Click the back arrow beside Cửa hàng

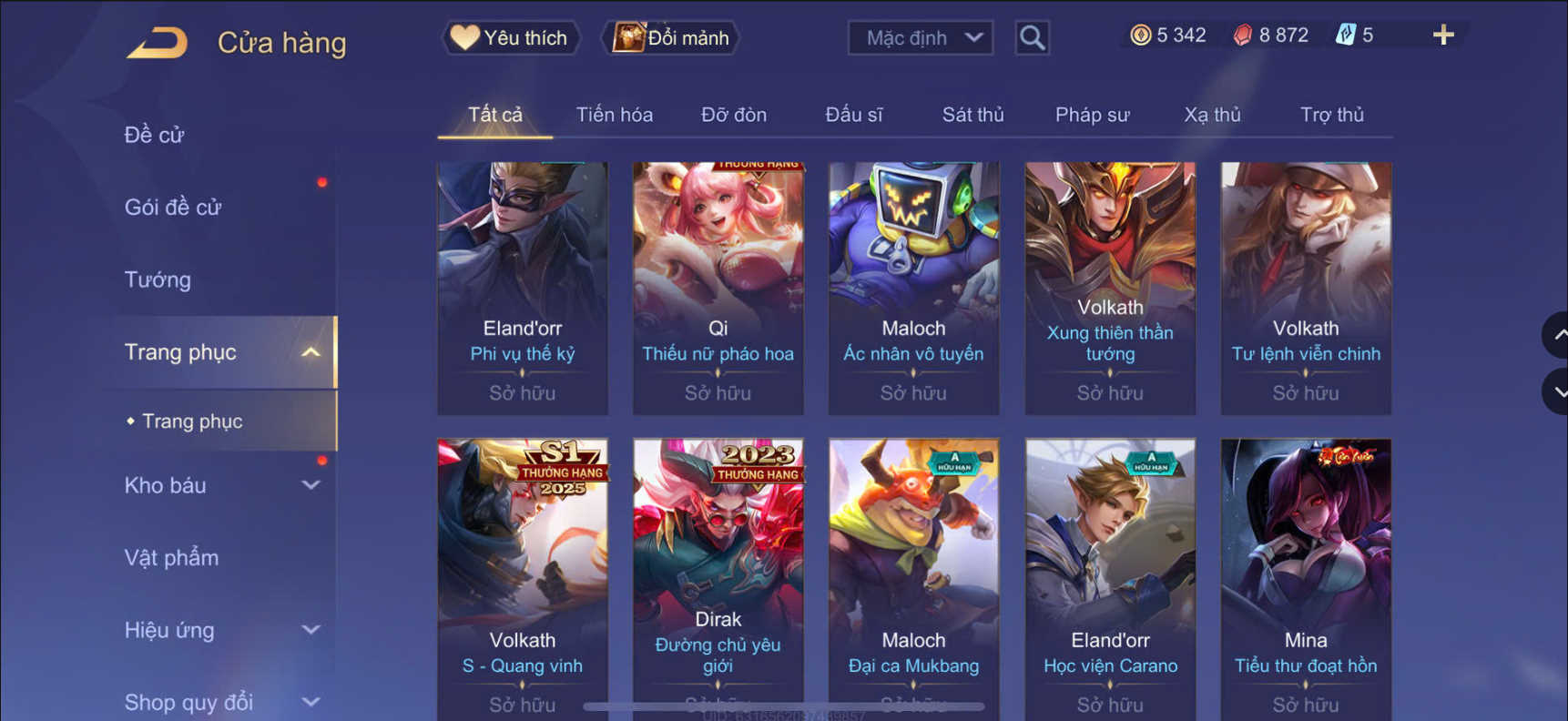(158, 43)
